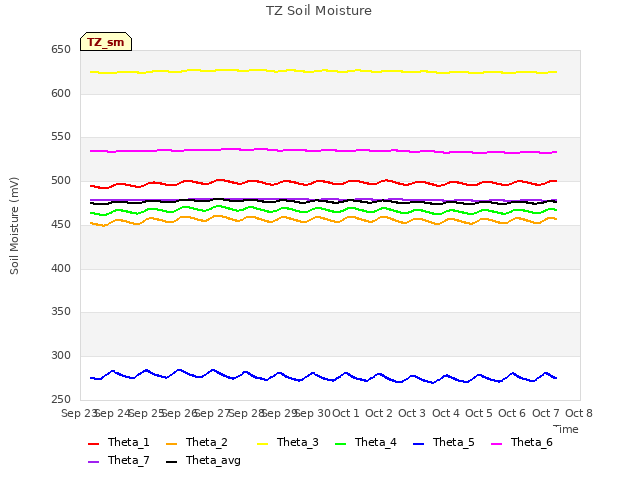The width and height of the screenshot is (640, 480).
Task: Toggle Theta_6 legend entry
Action: (522, 442)
